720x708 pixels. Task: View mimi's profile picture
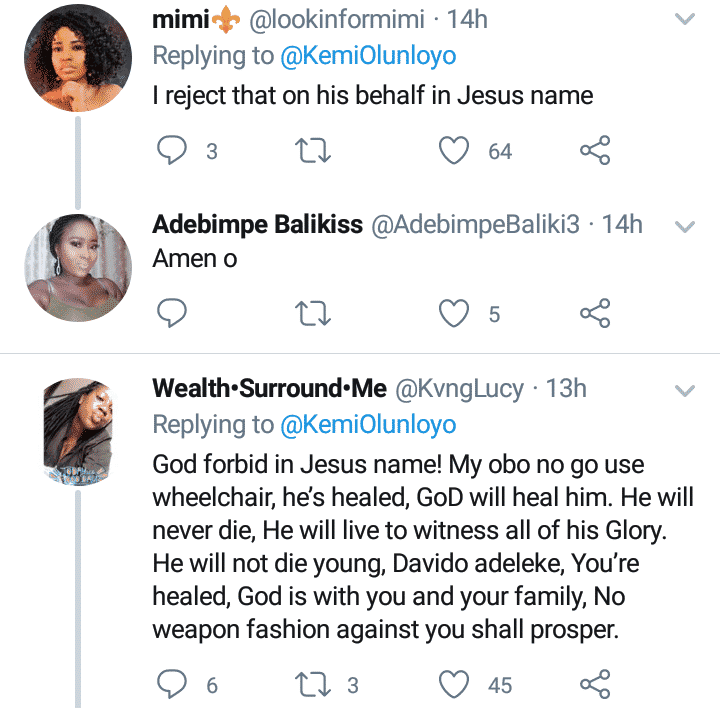coord(78,63)
